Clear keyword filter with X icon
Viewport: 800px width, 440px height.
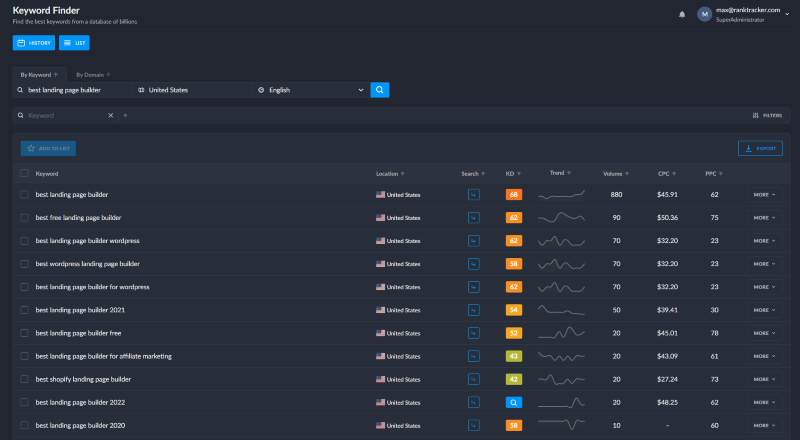pyautogui.click(x=111, y=115)
